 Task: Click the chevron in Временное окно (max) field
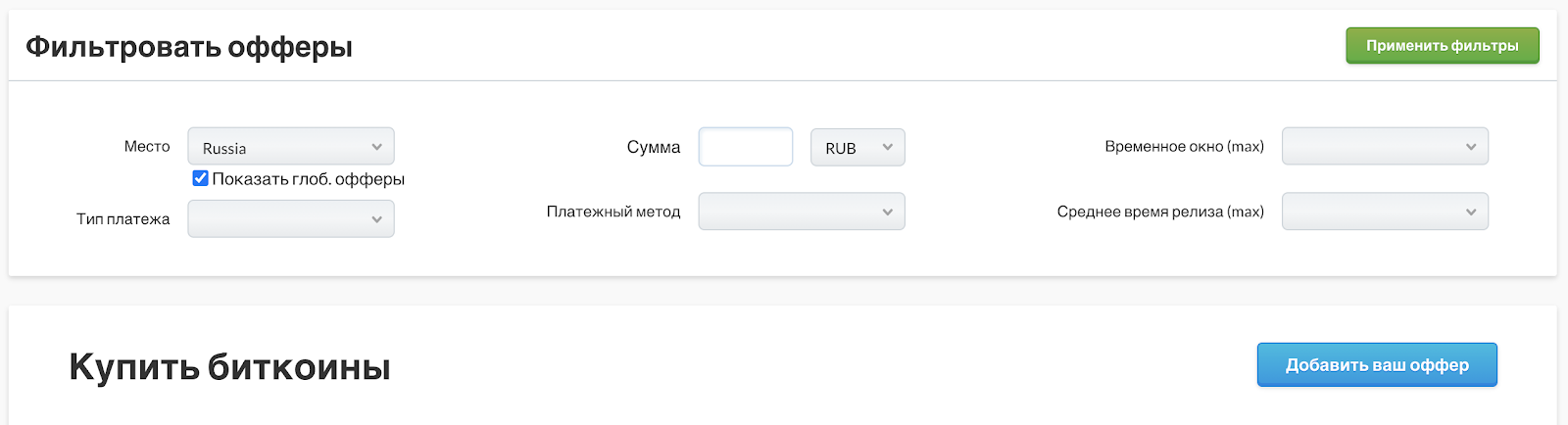[1470, 147]
